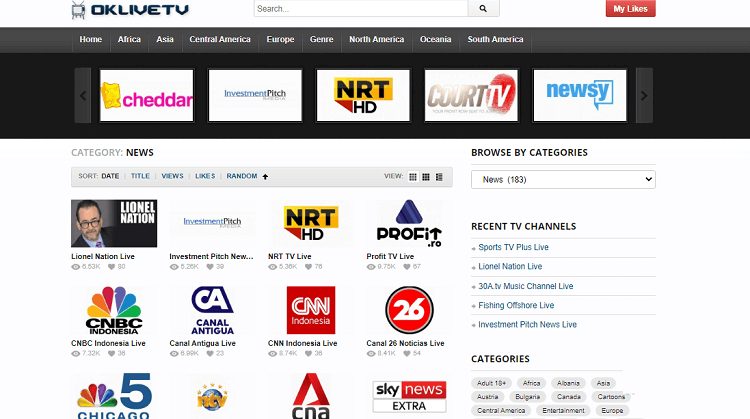Open Sports TV Plus Live in recent channels
The height and width of the screenshot is (419, 750).
point(513,247)
